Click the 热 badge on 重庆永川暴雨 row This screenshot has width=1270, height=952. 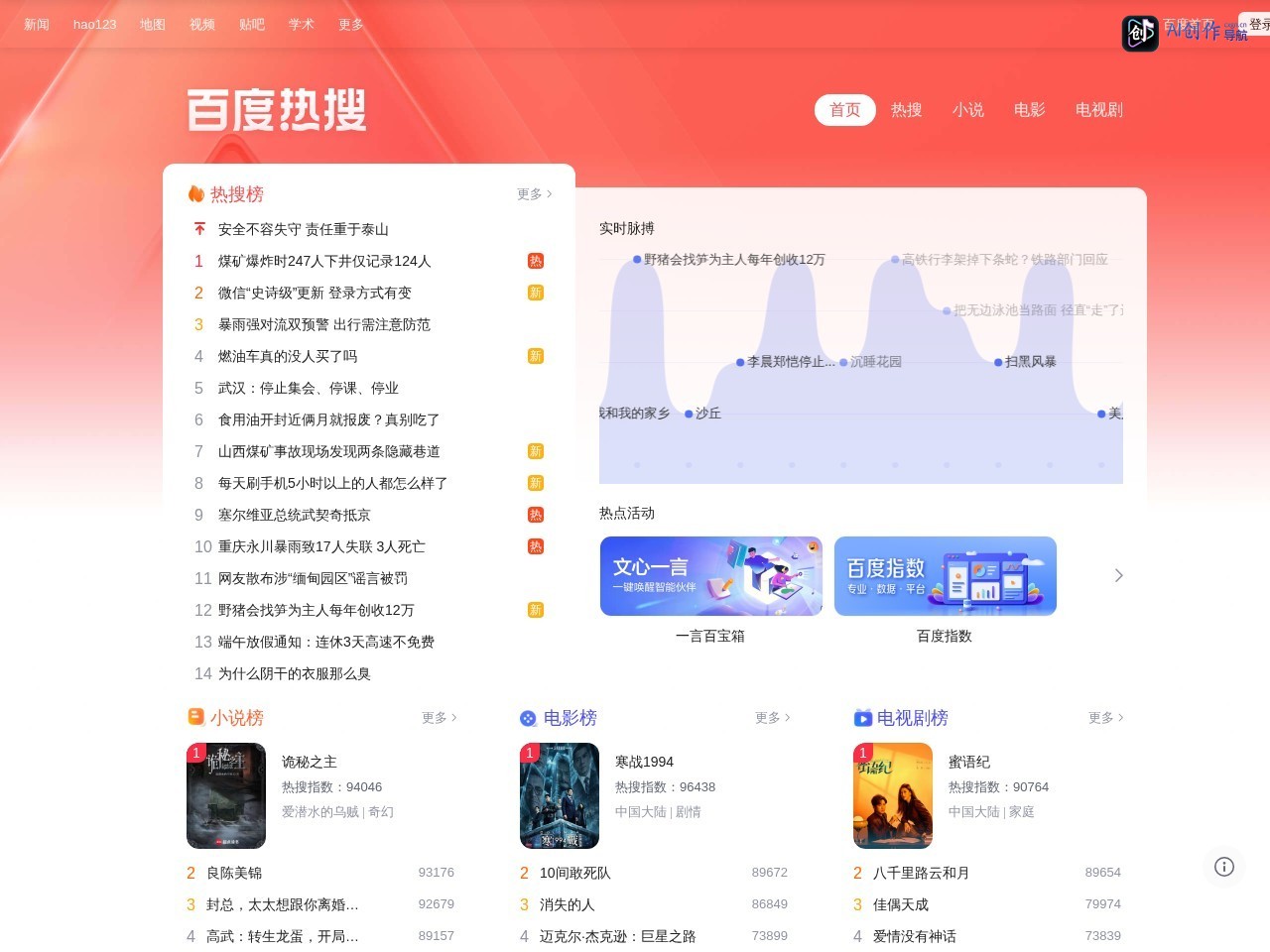tap(536, 546)
